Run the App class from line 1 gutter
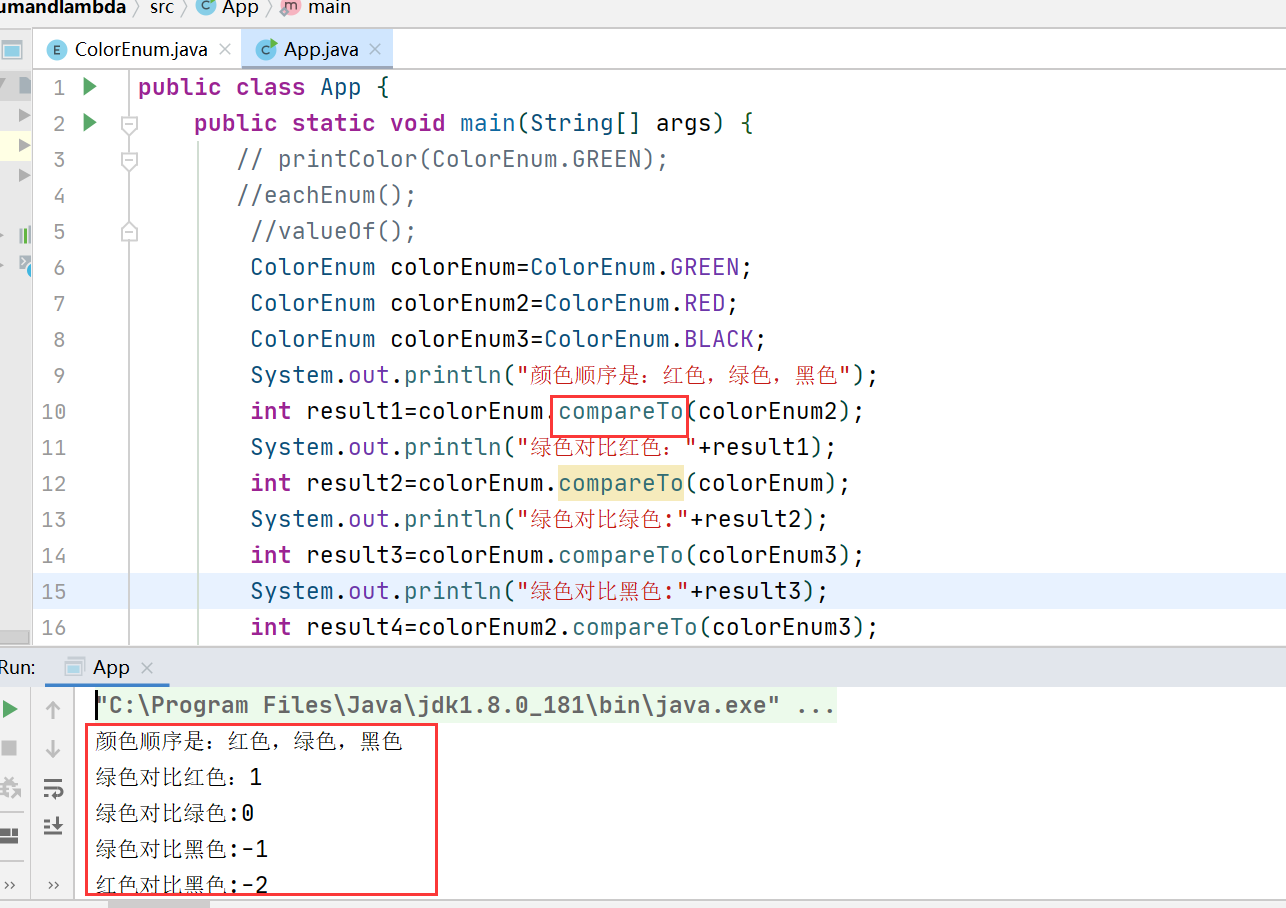Image resolution: width=1286 pixels, height=908 pixels. (90, 87)
